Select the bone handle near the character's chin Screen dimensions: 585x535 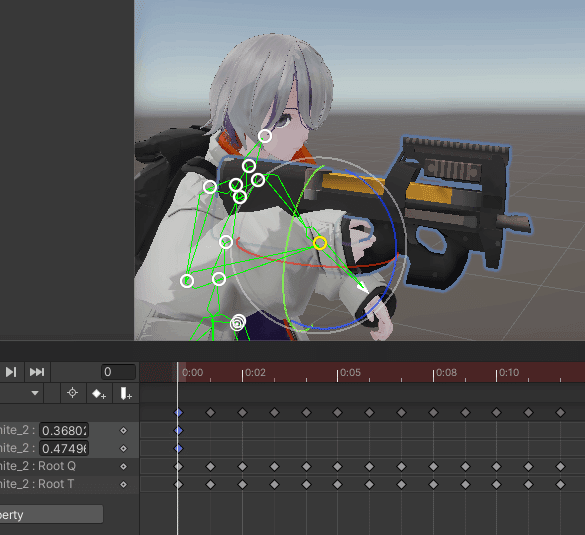265,136
